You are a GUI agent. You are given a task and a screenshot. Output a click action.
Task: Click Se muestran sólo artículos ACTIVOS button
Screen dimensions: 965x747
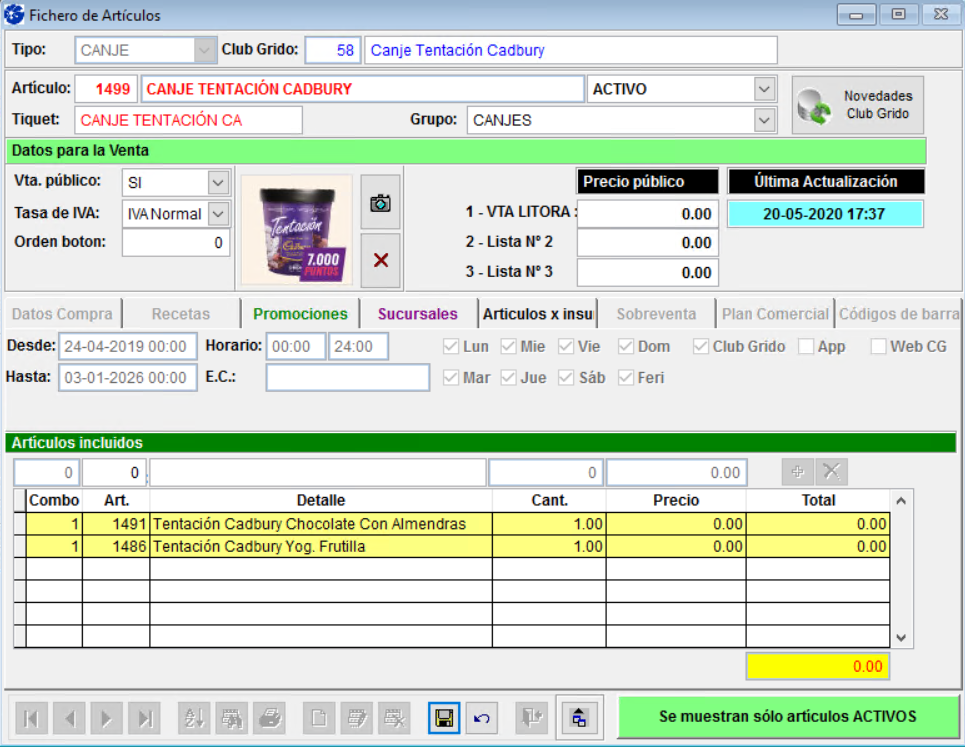click(x=788, y=717)
